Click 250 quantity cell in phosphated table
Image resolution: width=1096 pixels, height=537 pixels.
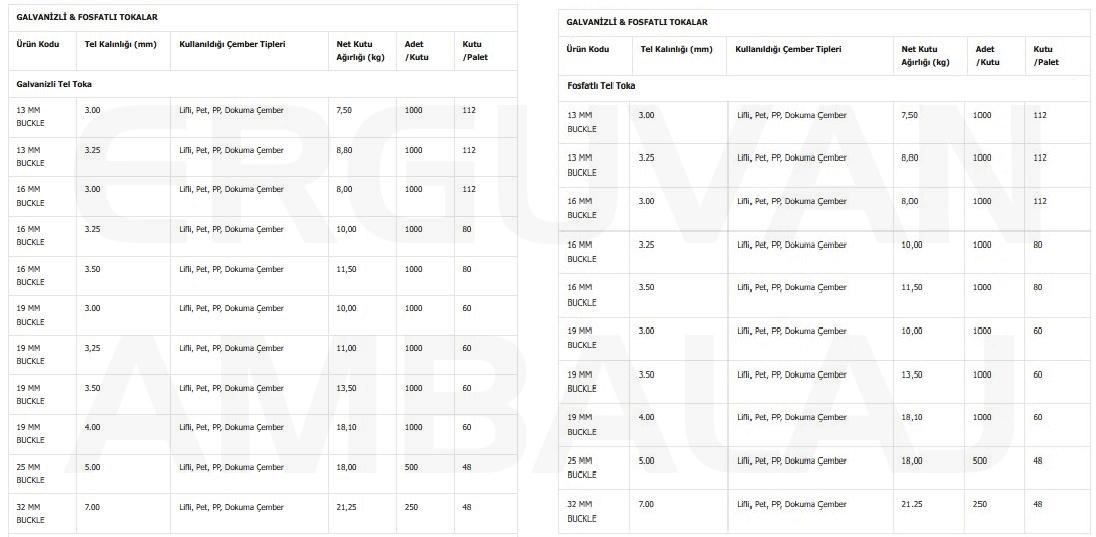coord(980,504)
